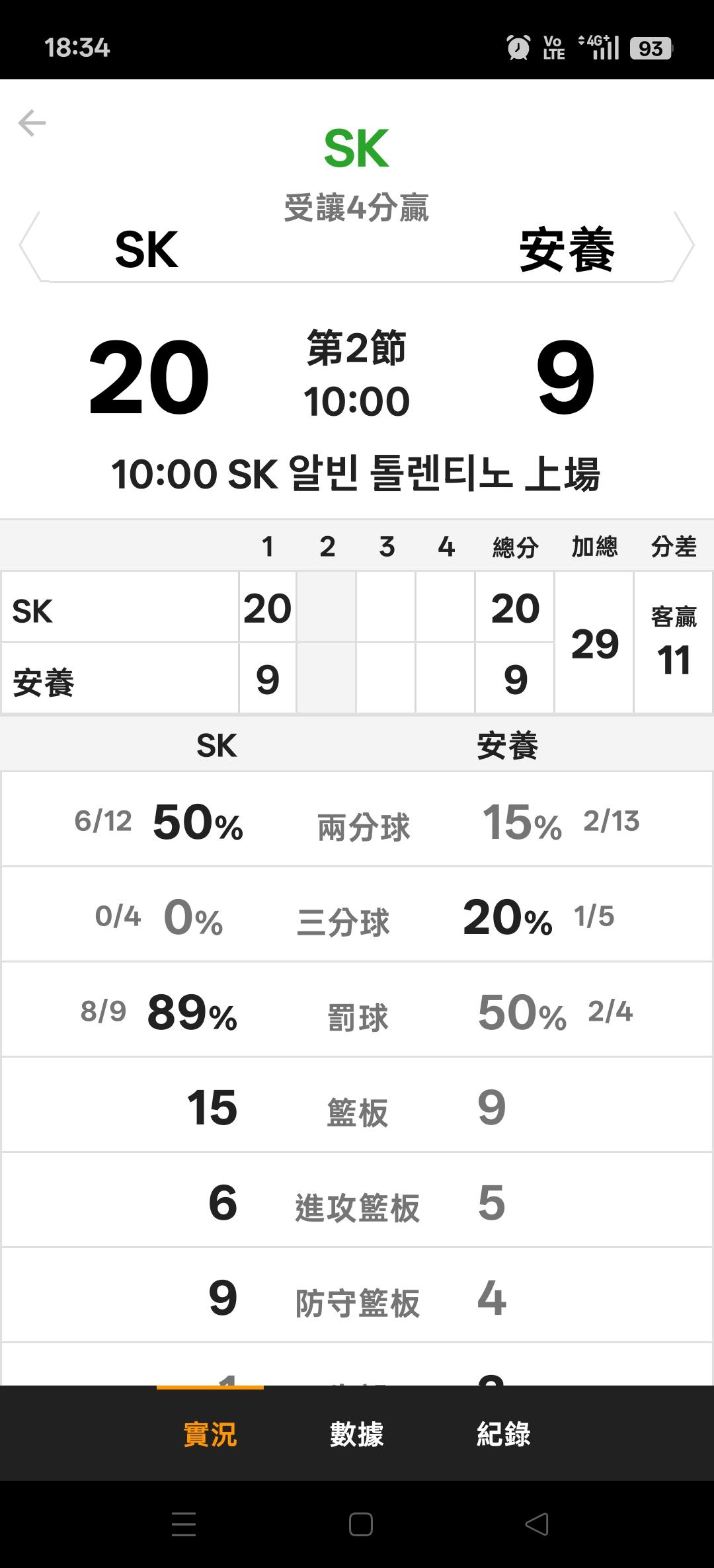Tap the alarm clock status icon
Image resolution: width=714 pixels, height=1568 pixels.
(x=518, y=48)
